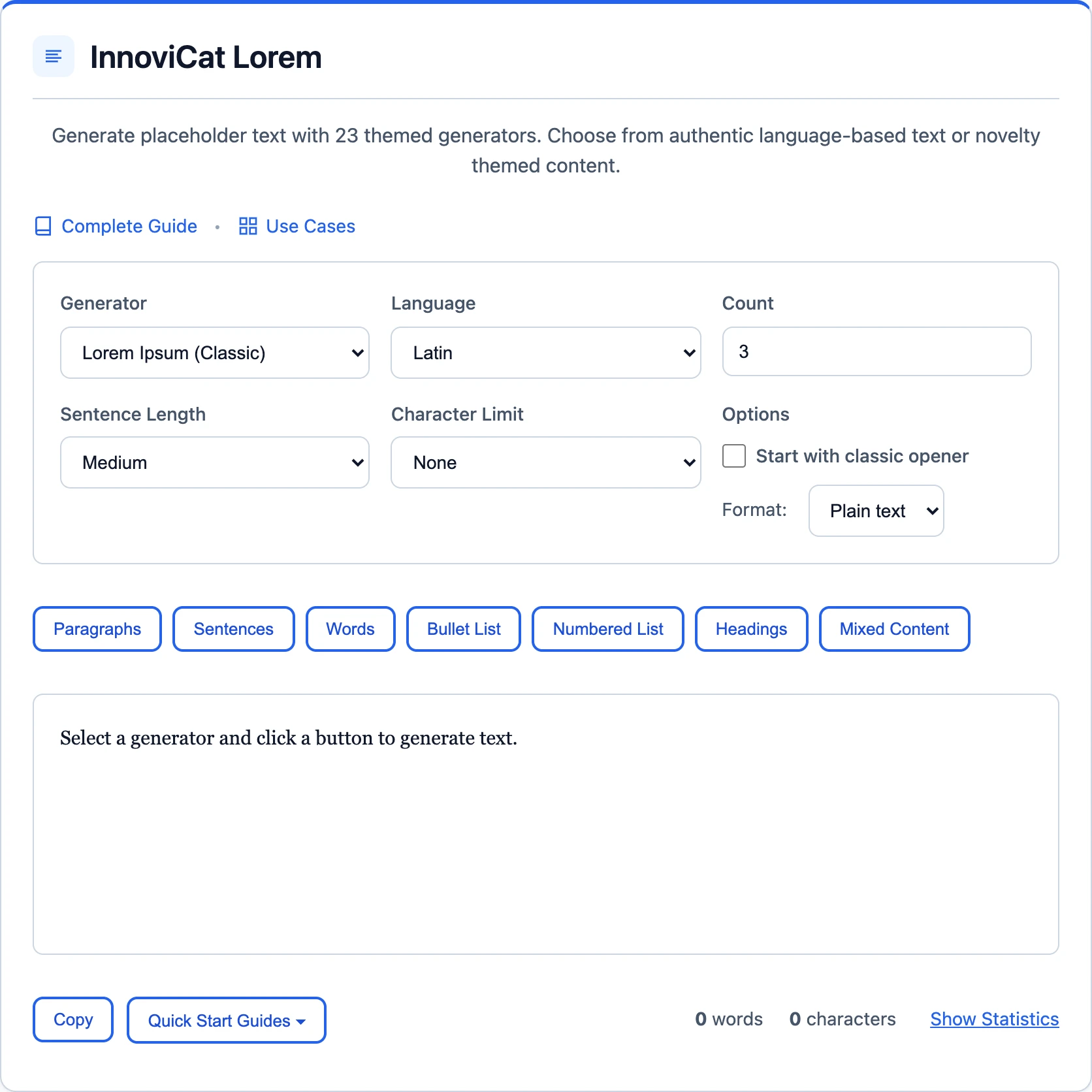Click the Words button

351,629
